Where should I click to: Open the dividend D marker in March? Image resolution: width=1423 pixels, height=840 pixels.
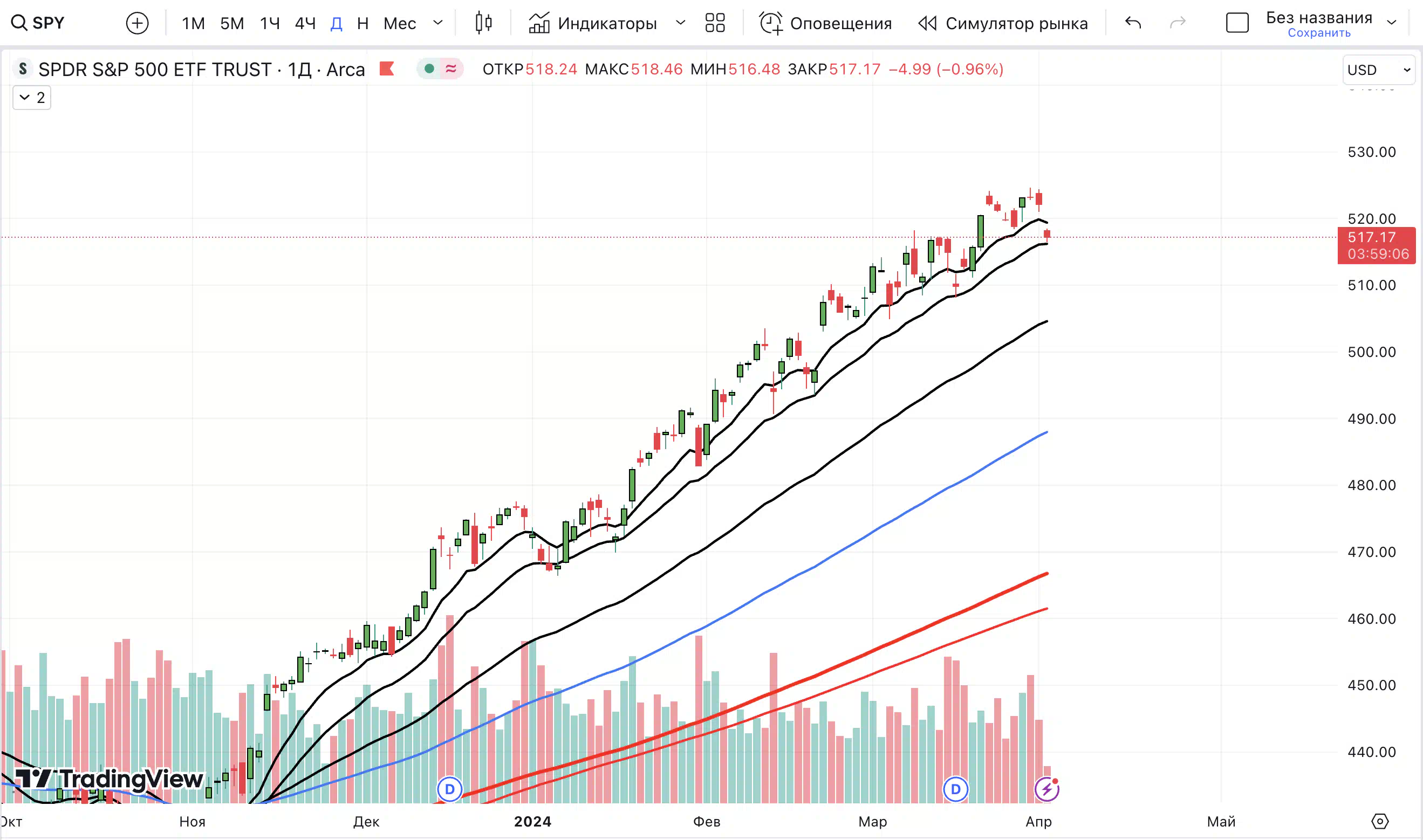tap(955, 789)
